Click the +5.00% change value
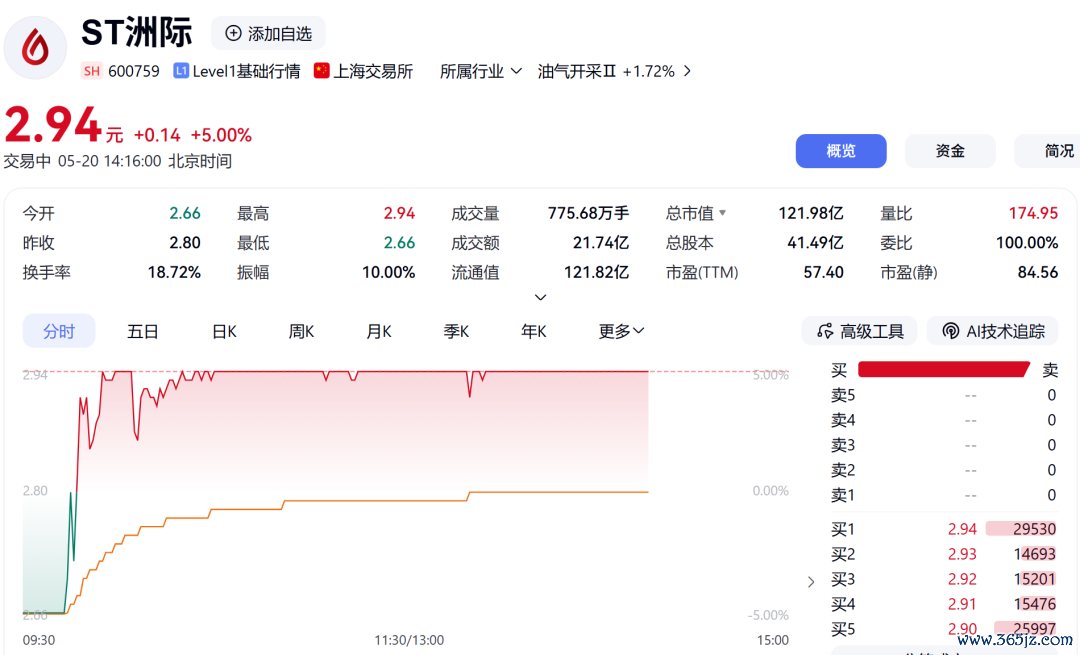 click(221, 134)
